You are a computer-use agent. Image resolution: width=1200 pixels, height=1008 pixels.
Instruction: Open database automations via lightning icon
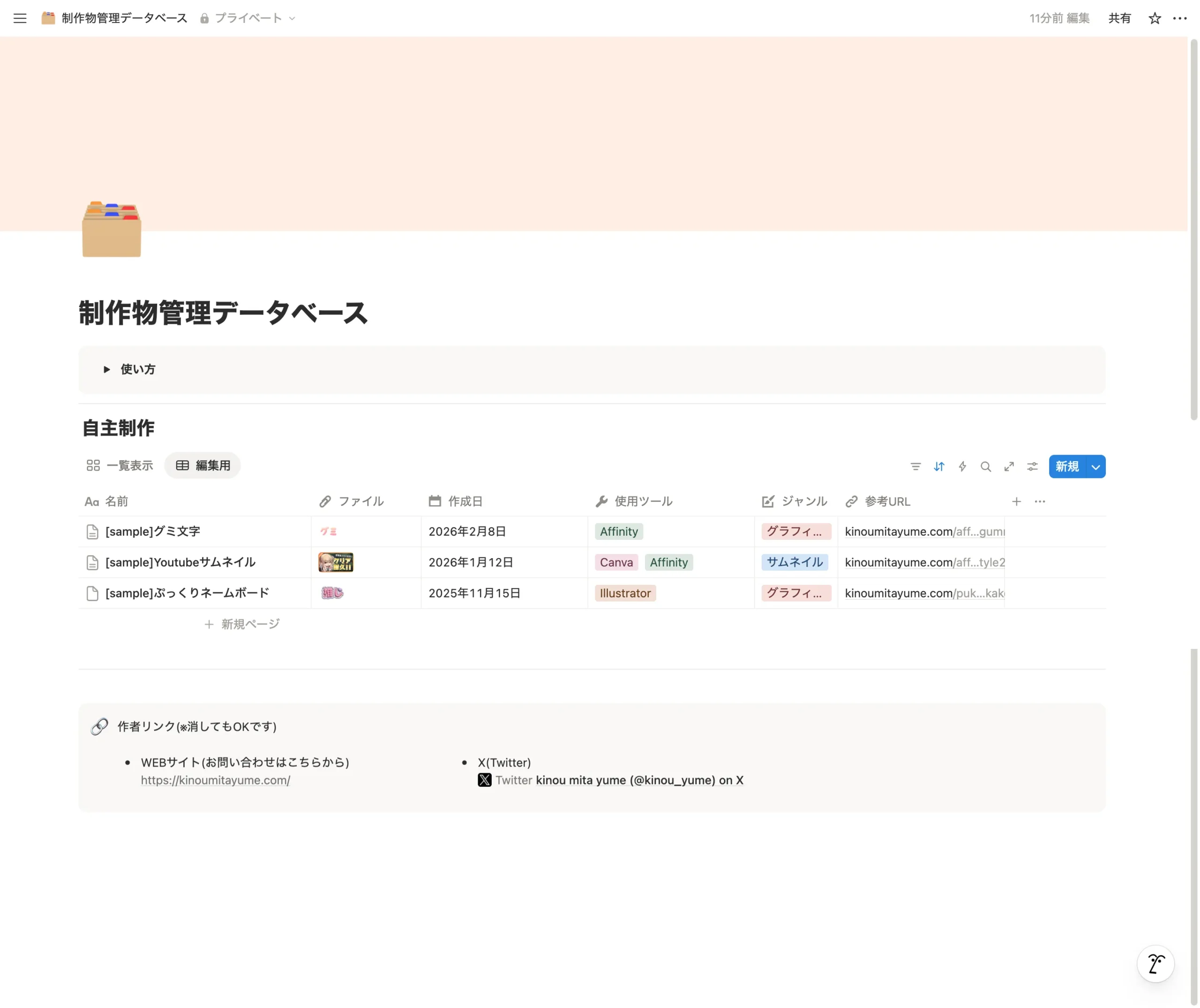962,466
